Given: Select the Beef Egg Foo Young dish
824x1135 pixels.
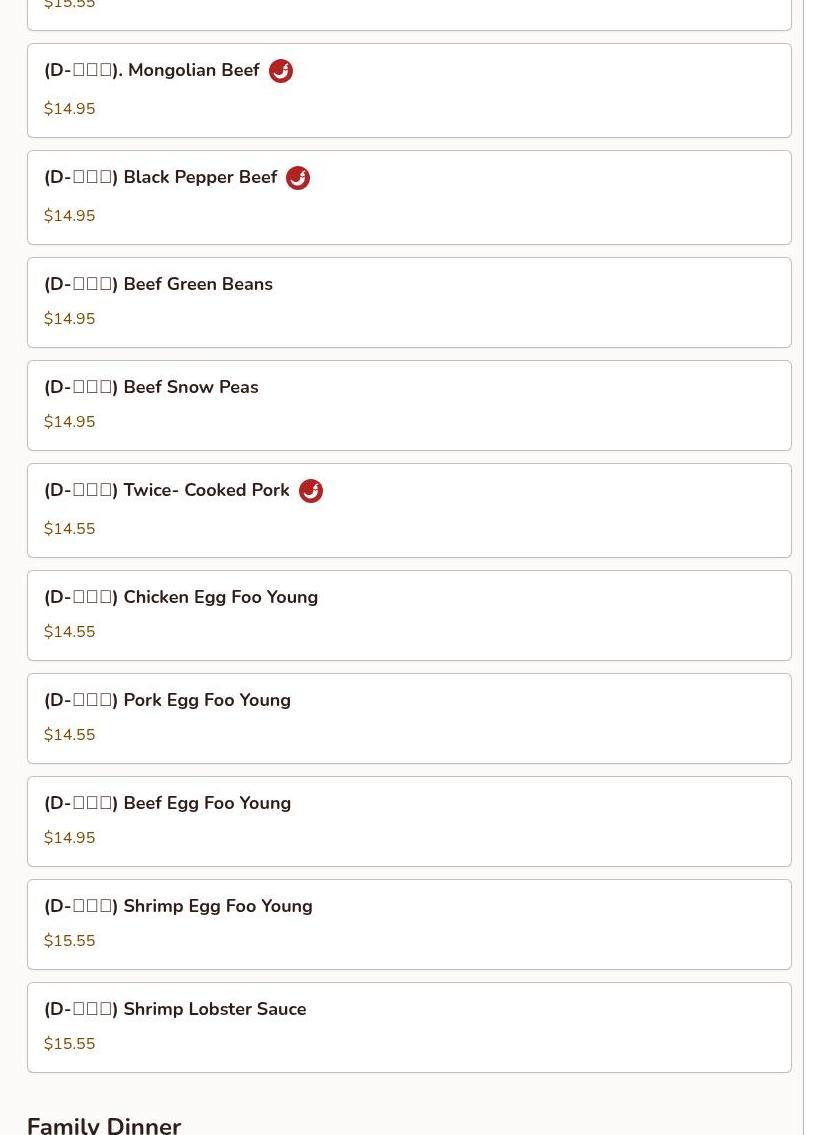Looking at the screenshot, I should point(167,804).
